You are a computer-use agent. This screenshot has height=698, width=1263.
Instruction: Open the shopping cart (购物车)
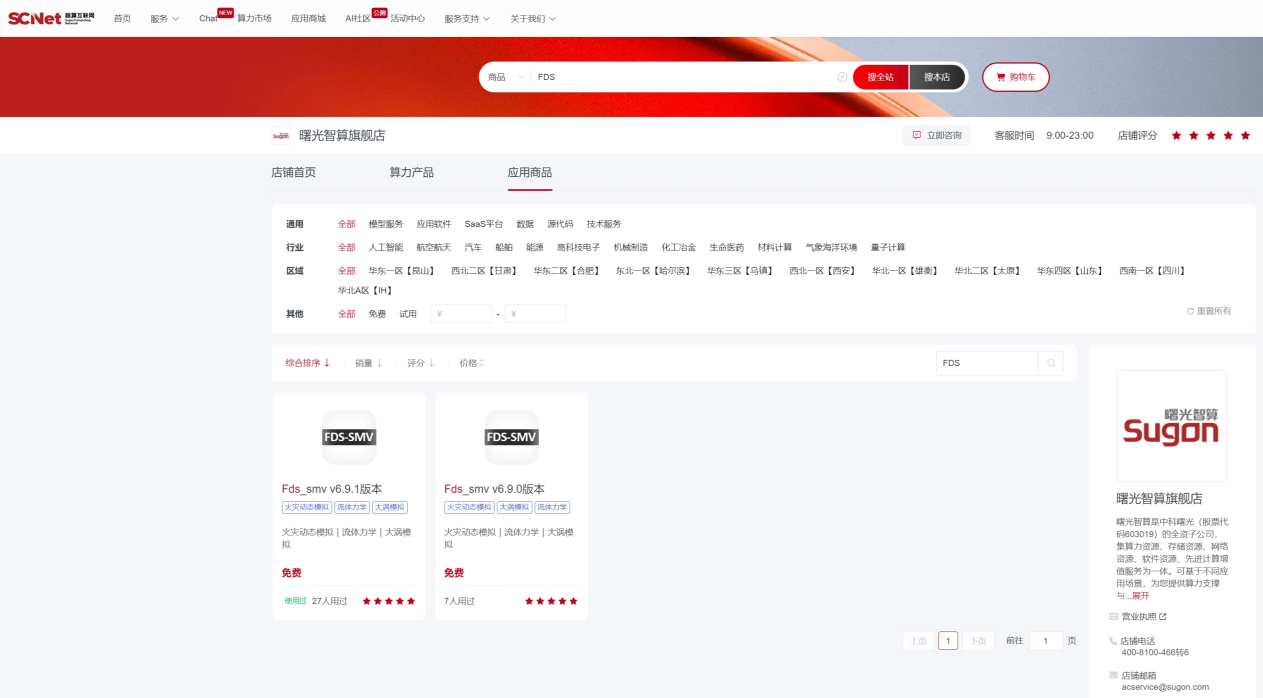1016,77
